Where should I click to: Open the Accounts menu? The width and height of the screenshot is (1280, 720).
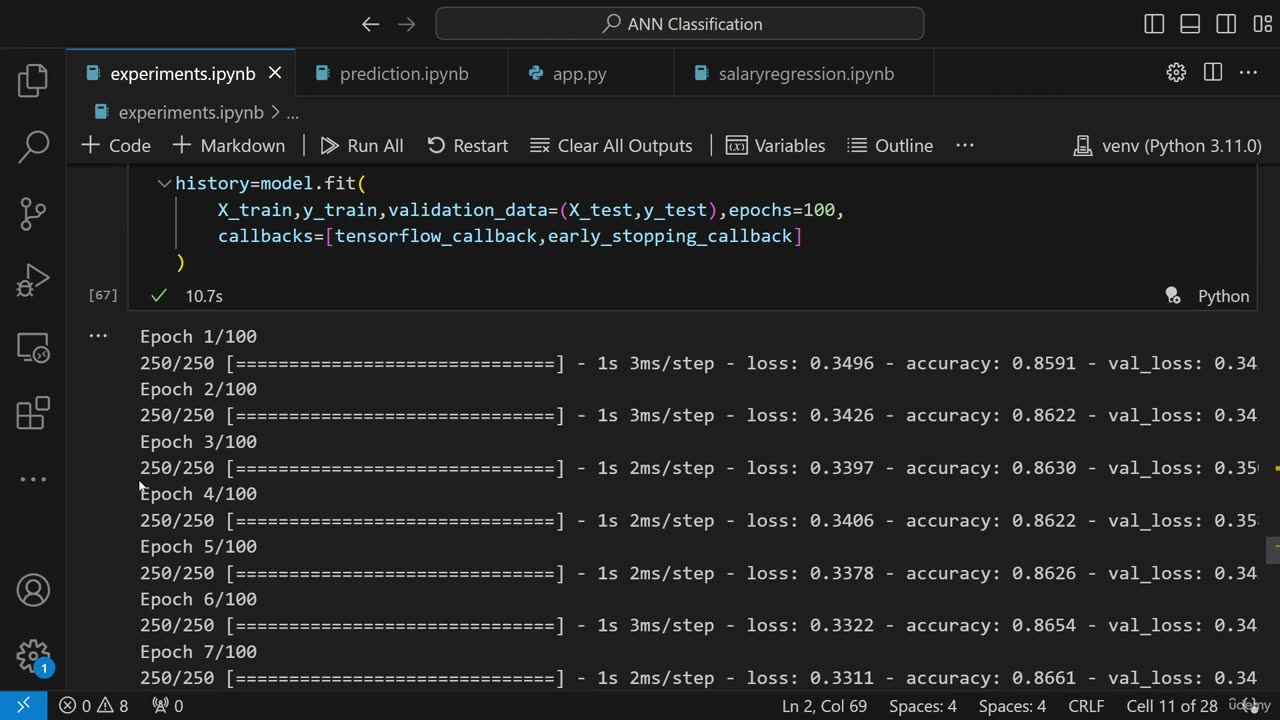tap(33, 590)
